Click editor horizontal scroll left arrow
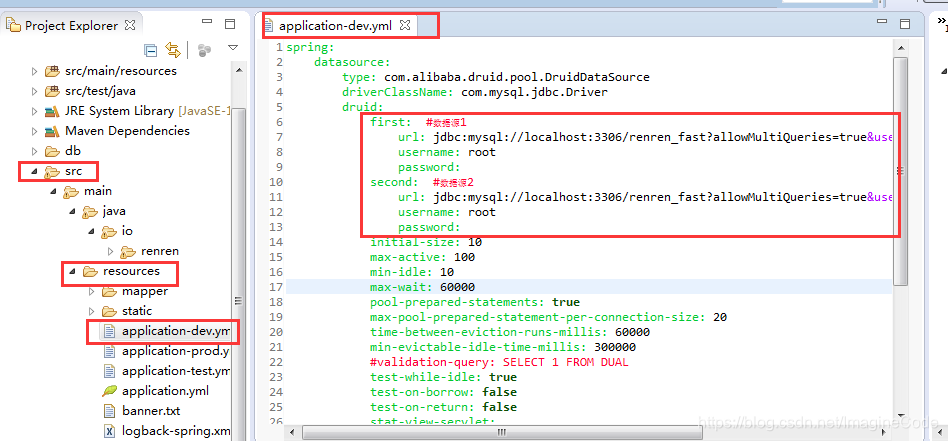948x441 pixels. point(293,433)
